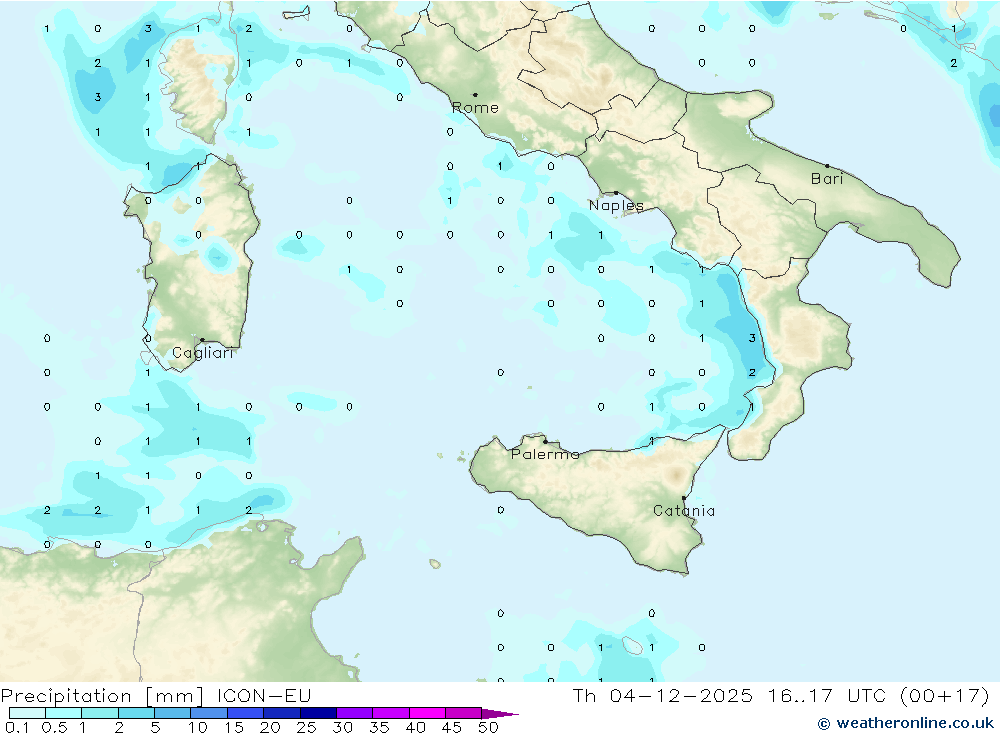Click the Cagliari city label
Viewport: 1000px width, 733px height.
(203, 353)
